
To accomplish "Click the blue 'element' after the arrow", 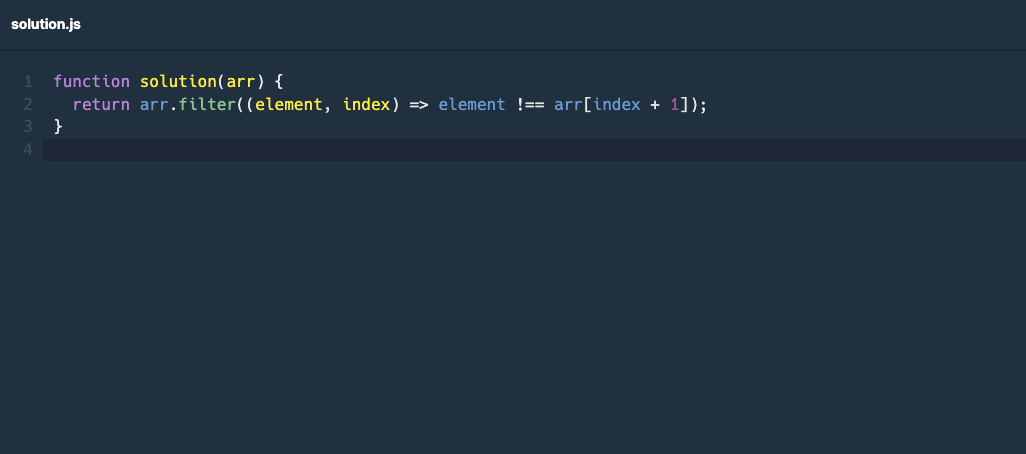I will point(472,104).
